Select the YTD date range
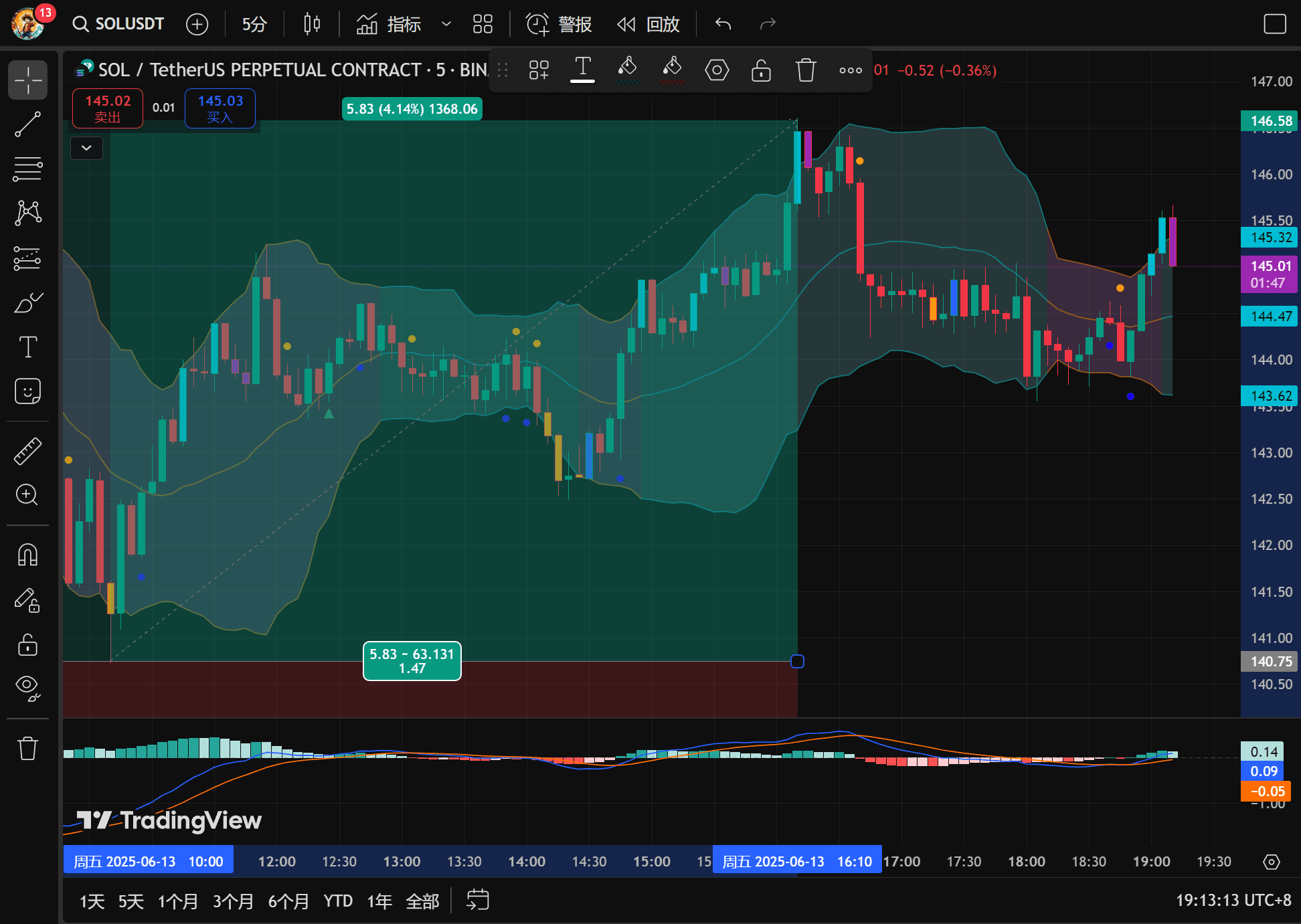The image size is (1301, 924). pos(338,901)
